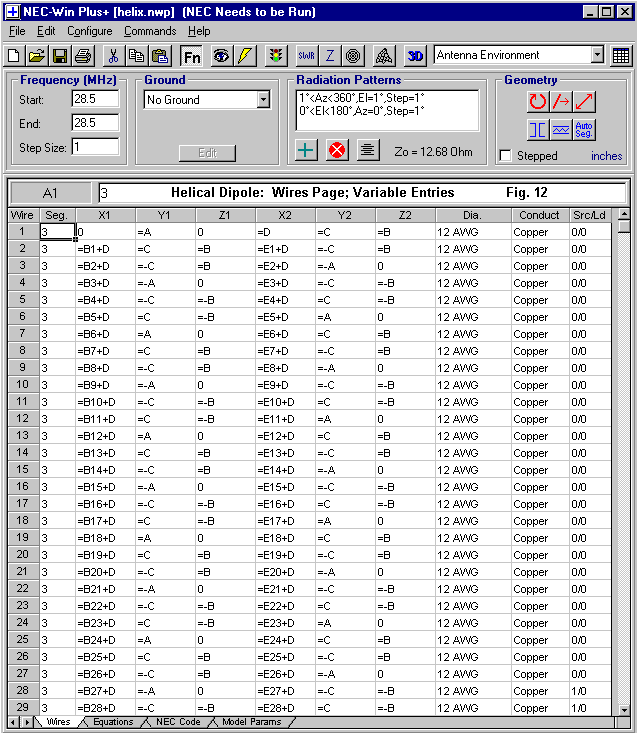Switch to the Equations tab
Image resolution: width=637 pixels, height=733 pixels.
112,722
